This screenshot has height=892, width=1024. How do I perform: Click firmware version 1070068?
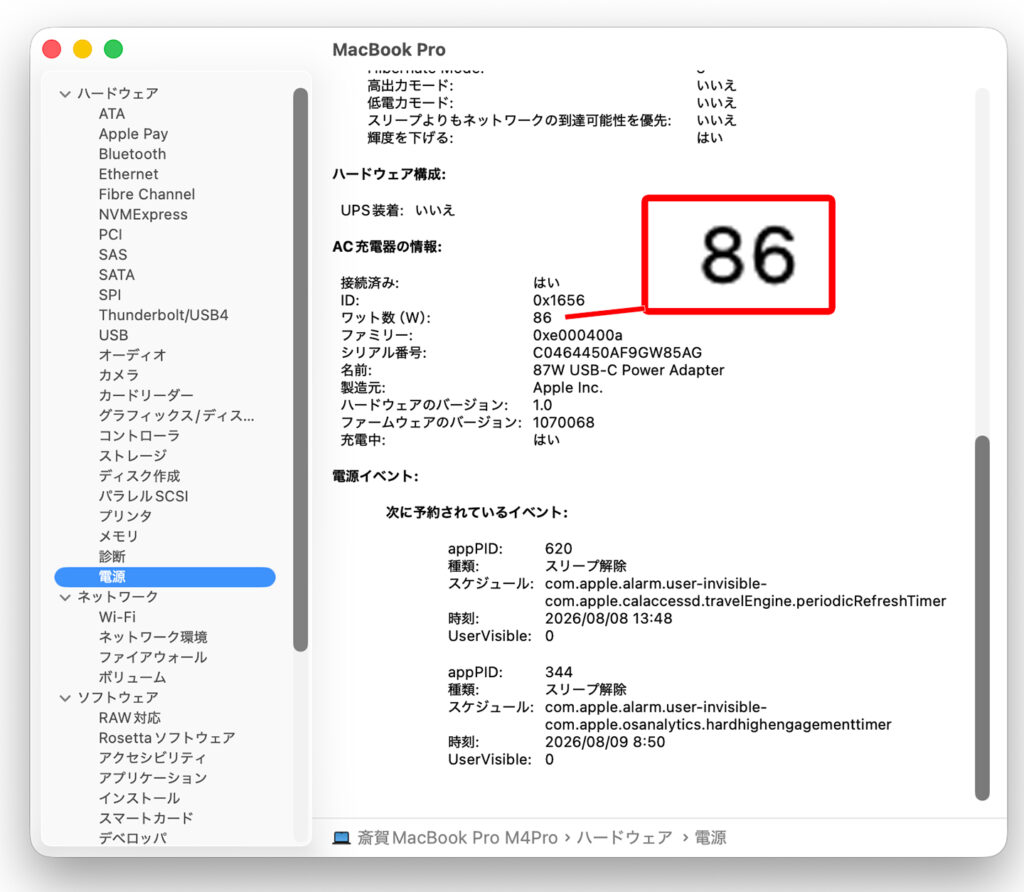click(x=564, y=423)
